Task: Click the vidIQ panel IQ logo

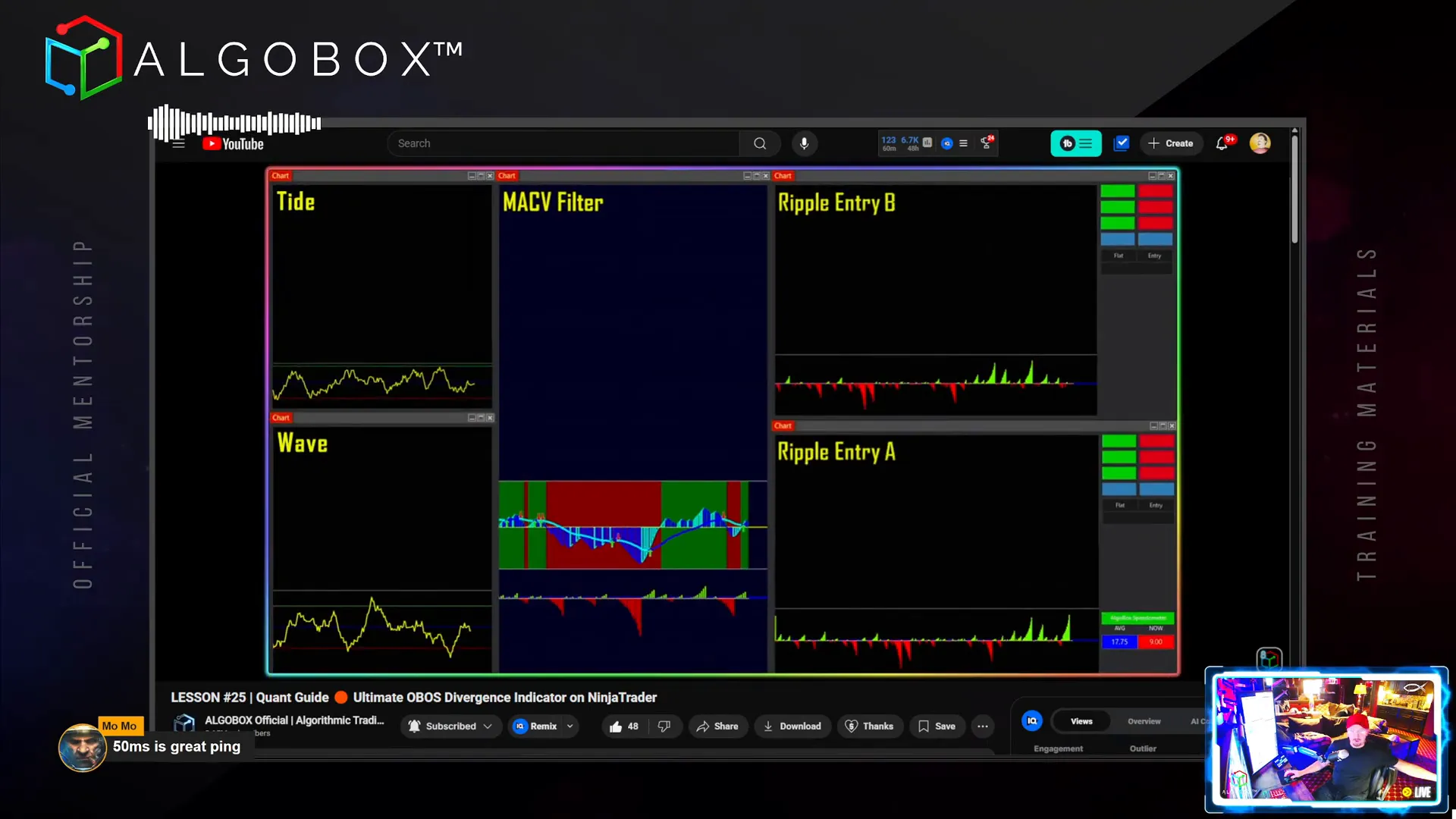Action: point(1032,721)
